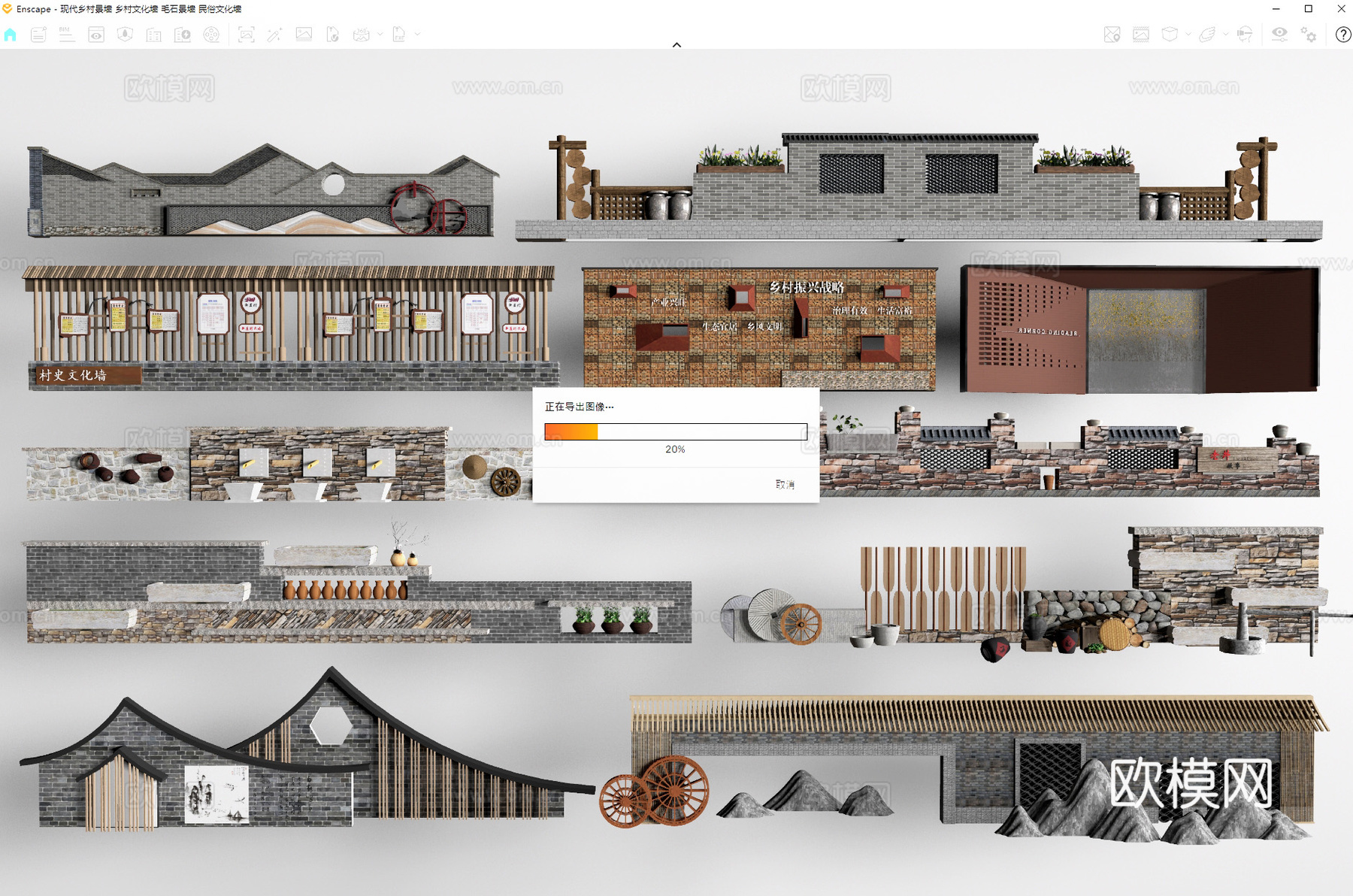
Task: Click the batch rendering image icon
Action: point(304,35)
